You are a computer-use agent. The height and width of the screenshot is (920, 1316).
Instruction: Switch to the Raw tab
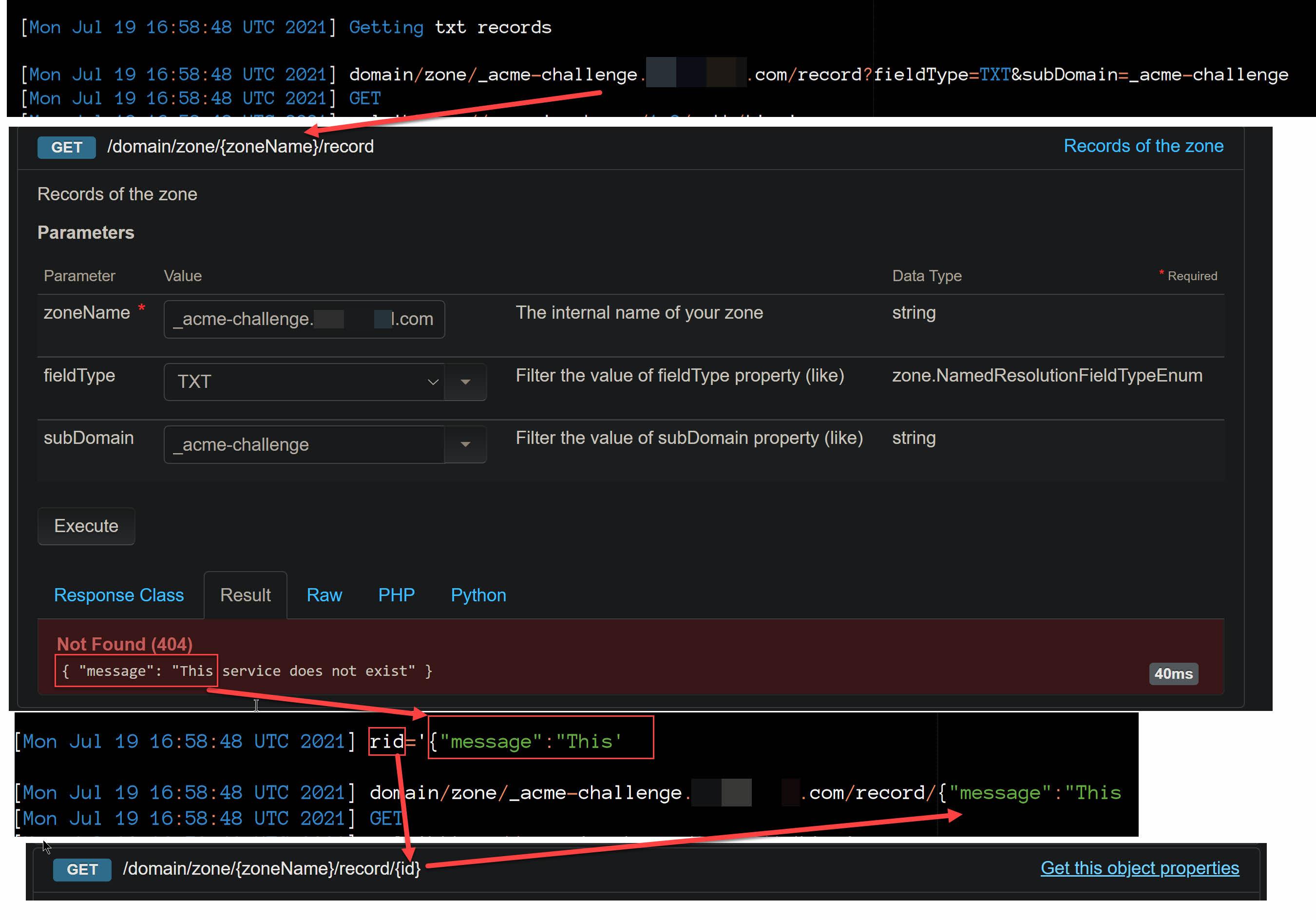(324, 595)
